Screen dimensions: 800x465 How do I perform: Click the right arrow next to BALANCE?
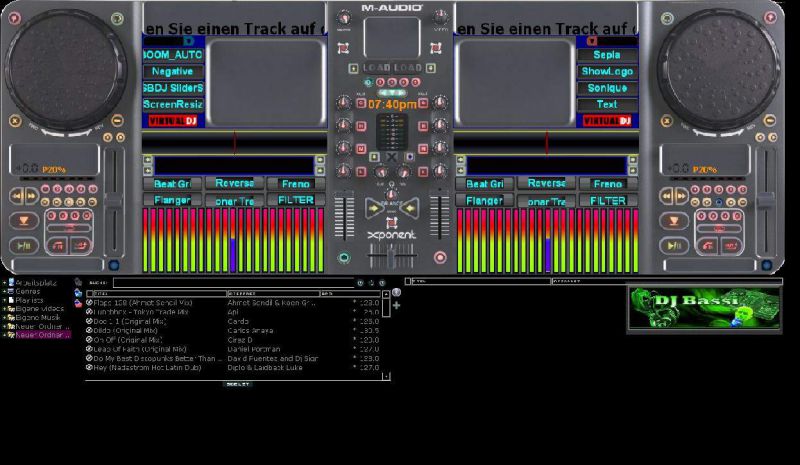point(410,208)
